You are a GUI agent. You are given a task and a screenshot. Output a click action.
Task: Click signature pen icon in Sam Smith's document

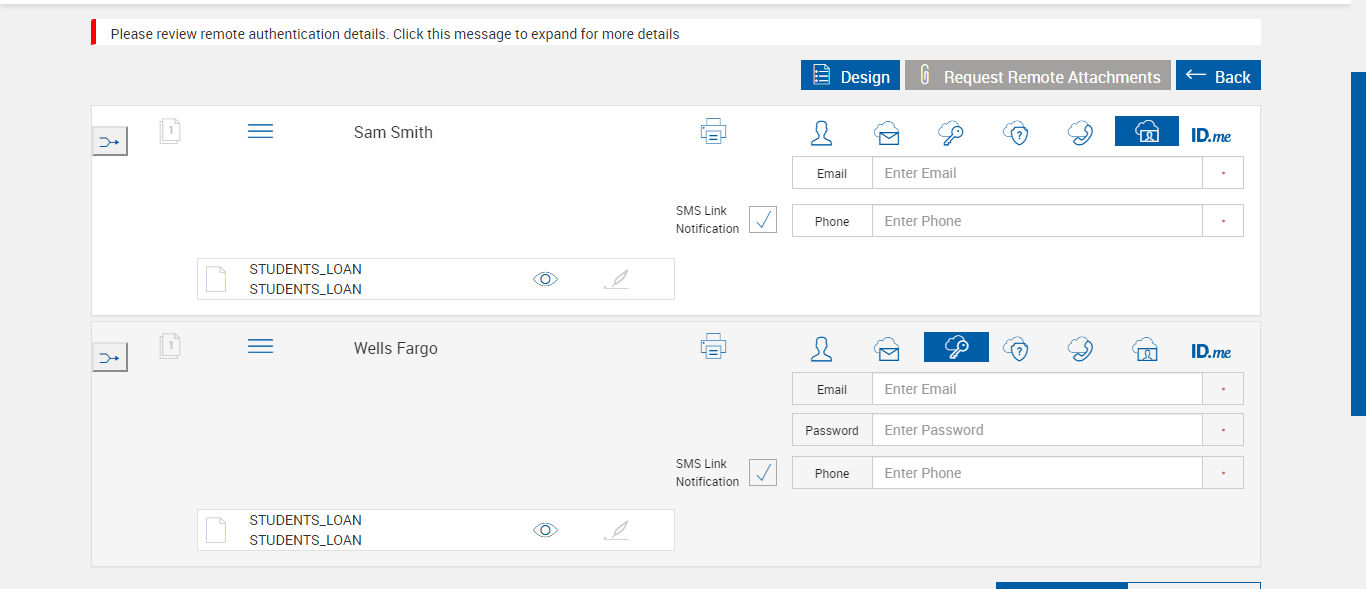(616, 279)
